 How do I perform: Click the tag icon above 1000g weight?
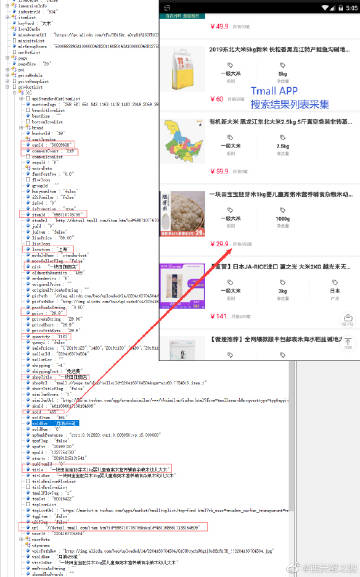point(282,210)
